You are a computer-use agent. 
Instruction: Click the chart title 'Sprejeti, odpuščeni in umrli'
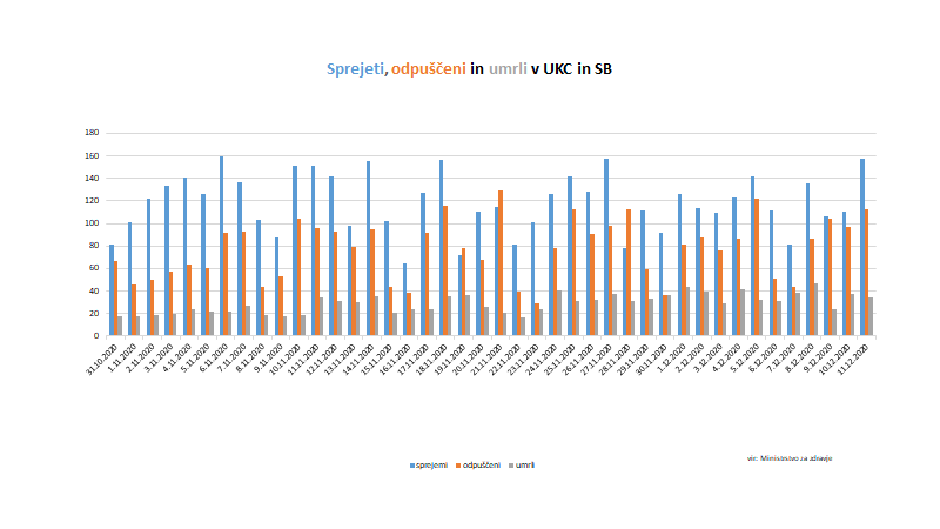click(x=470, y=70)
